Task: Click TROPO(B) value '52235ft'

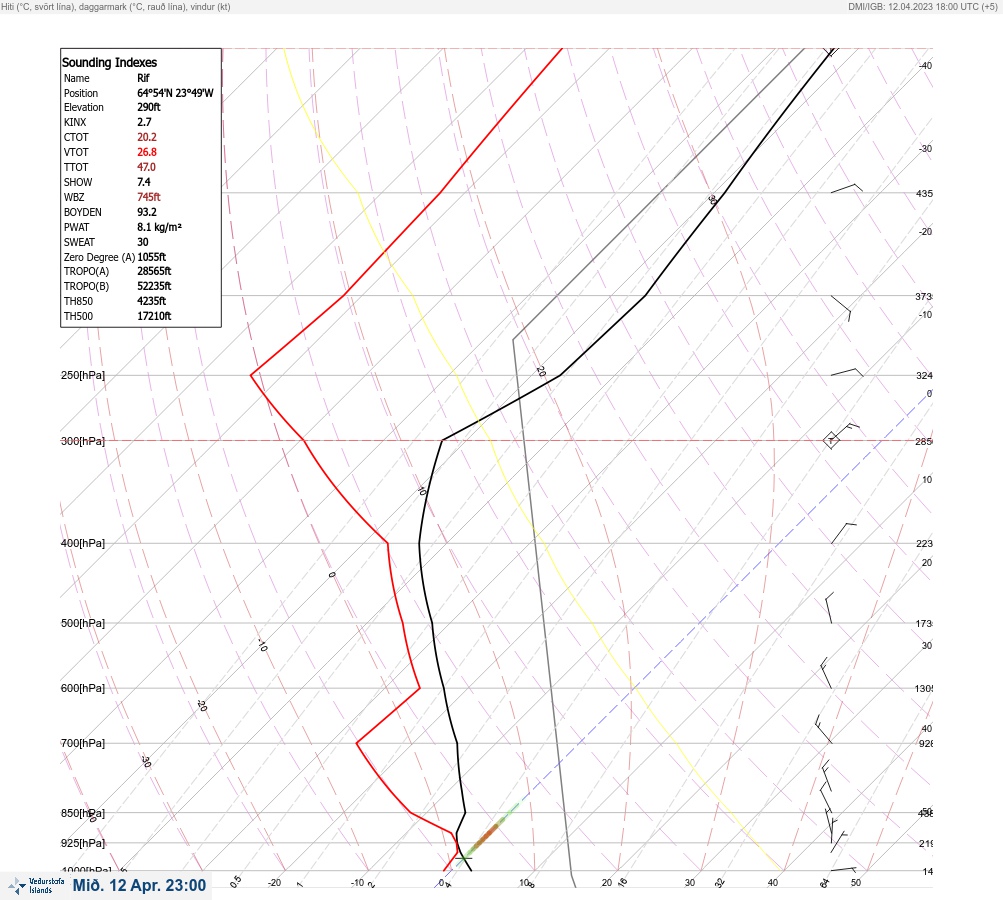Action: pyautogui.click(x=154, y=286)
